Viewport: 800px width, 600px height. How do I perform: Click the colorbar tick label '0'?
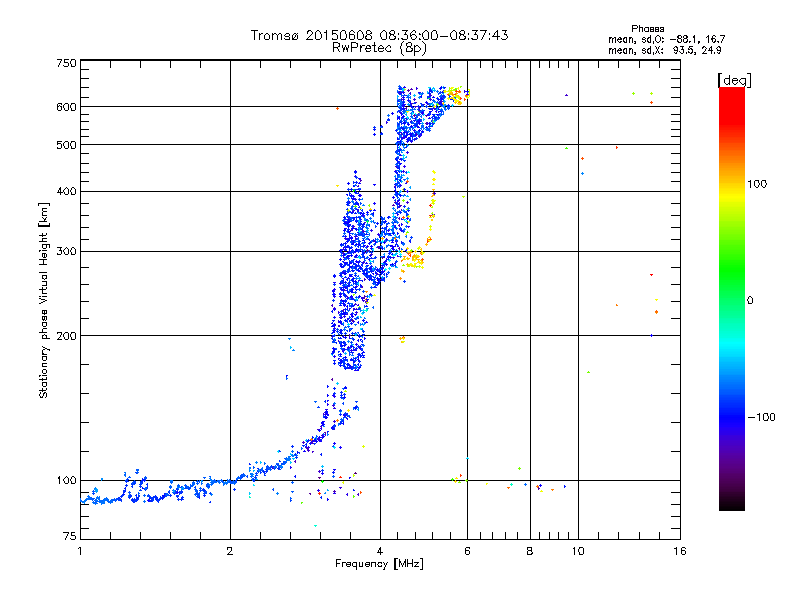(x=749, y=301)
